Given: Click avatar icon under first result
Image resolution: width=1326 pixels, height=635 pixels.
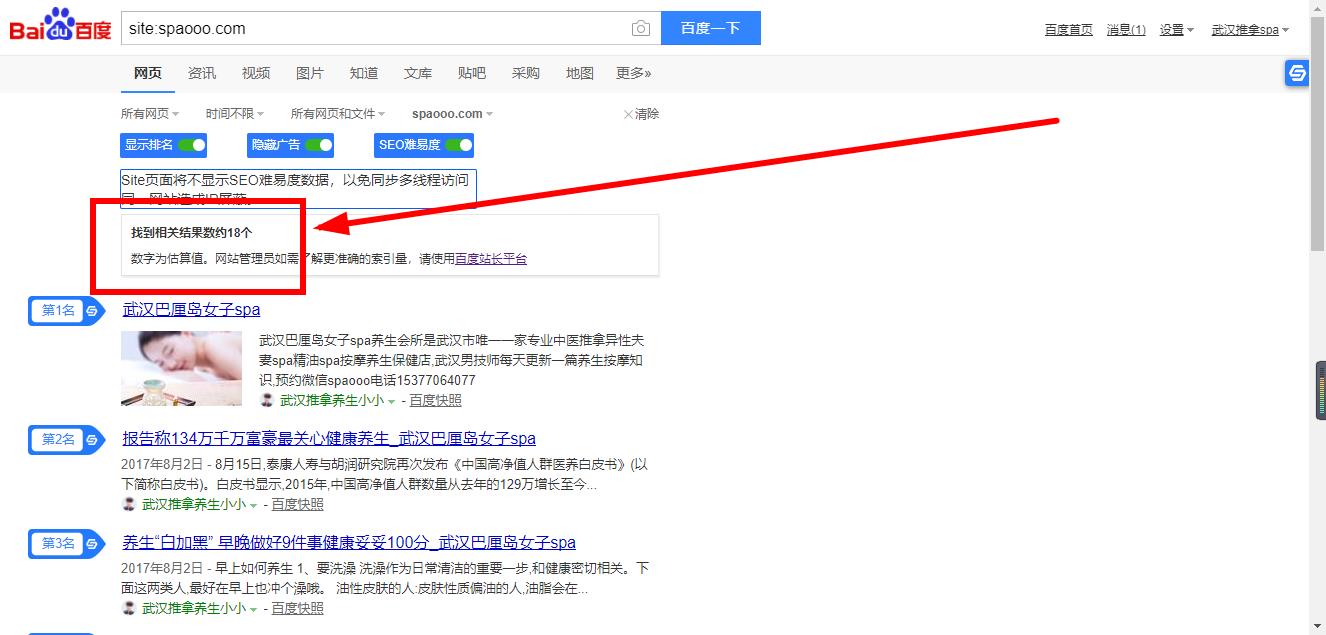Looking at the screenshot, I should click(267, 400).
